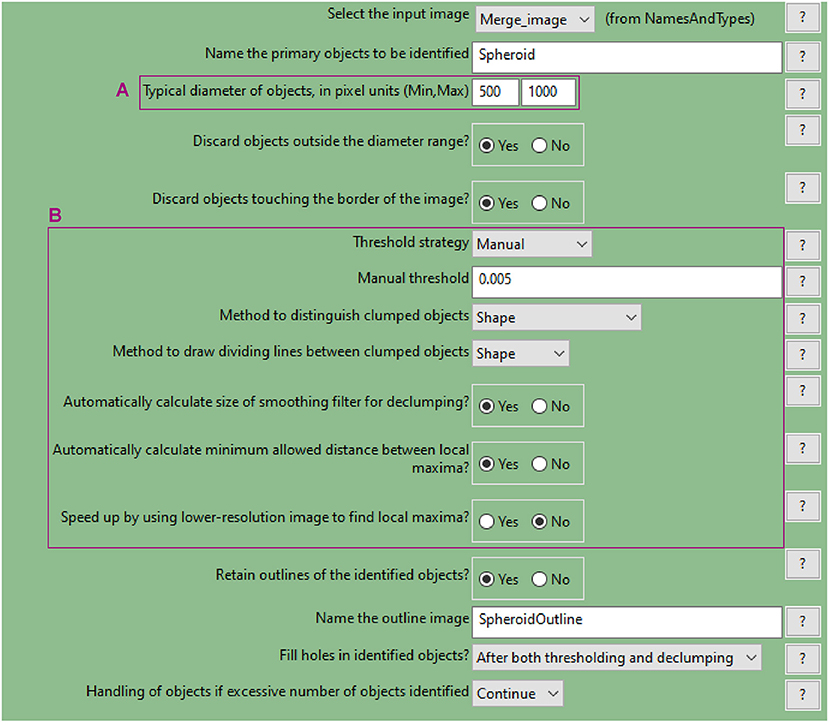Click the Manual threshold field showing 0.005
829x725 pixels.
point(627,281)
